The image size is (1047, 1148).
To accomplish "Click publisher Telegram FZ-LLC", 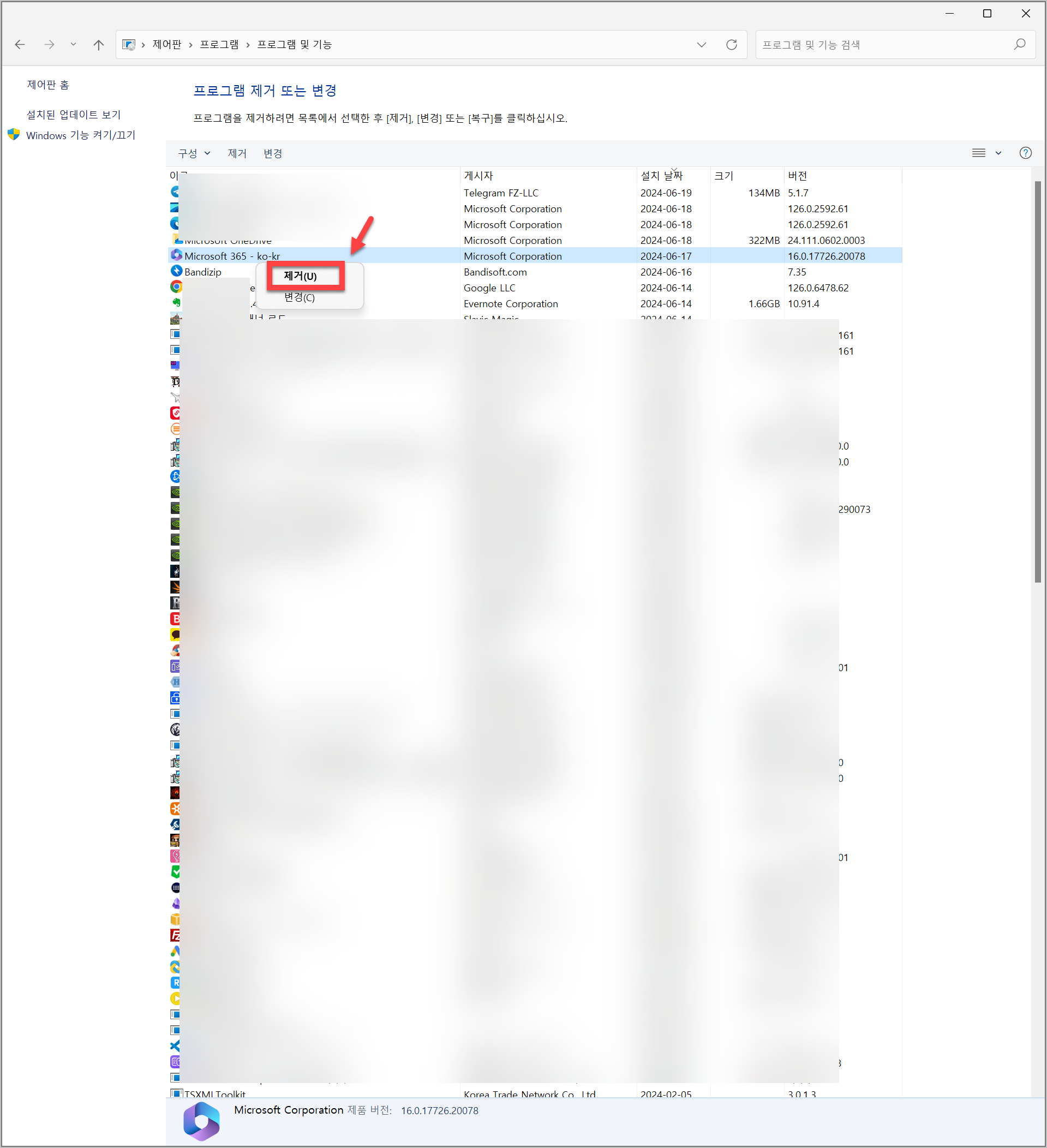I will tap(501, 193).
